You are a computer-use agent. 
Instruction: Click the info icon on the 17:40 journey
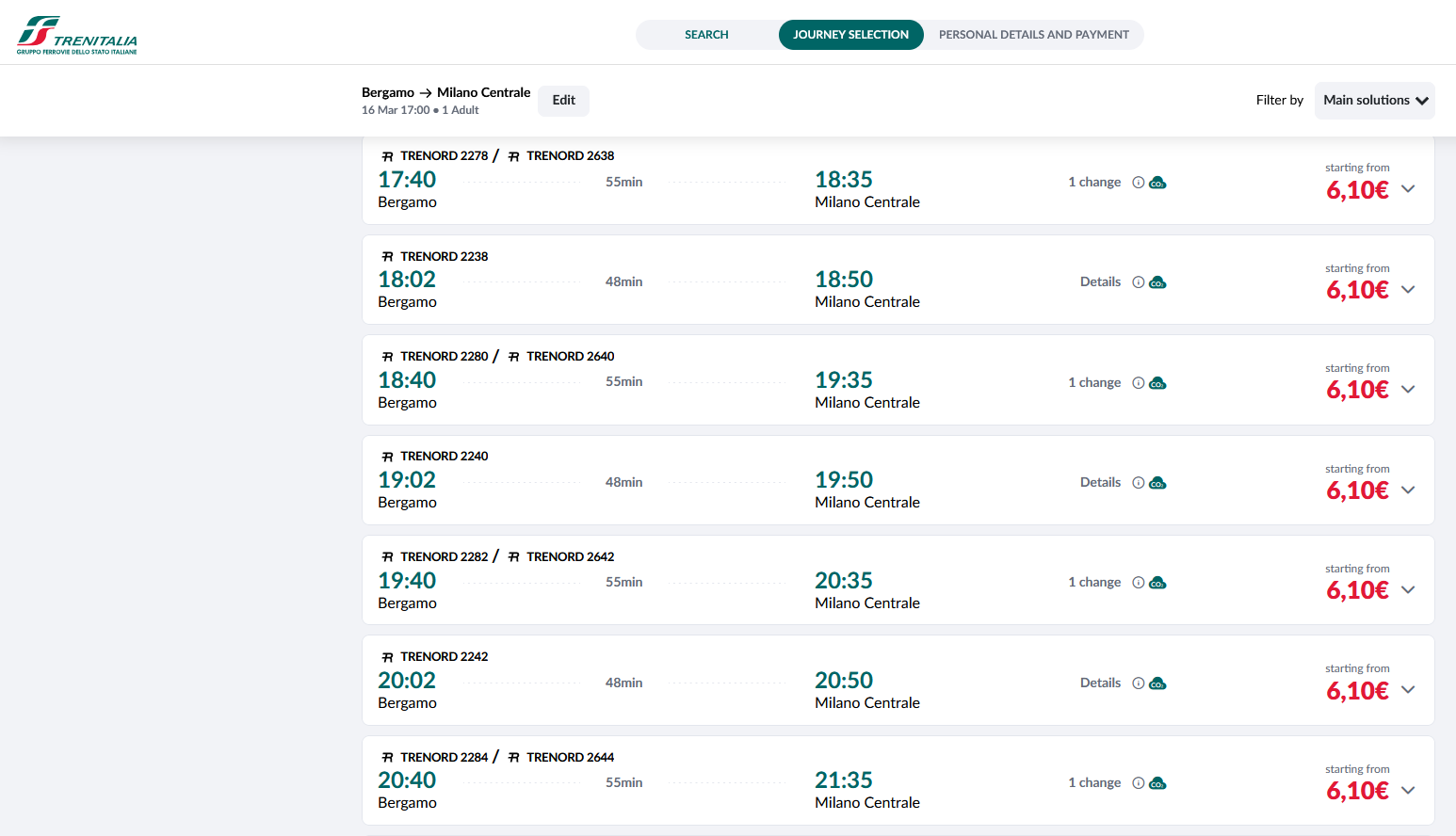pos(1138,183)
